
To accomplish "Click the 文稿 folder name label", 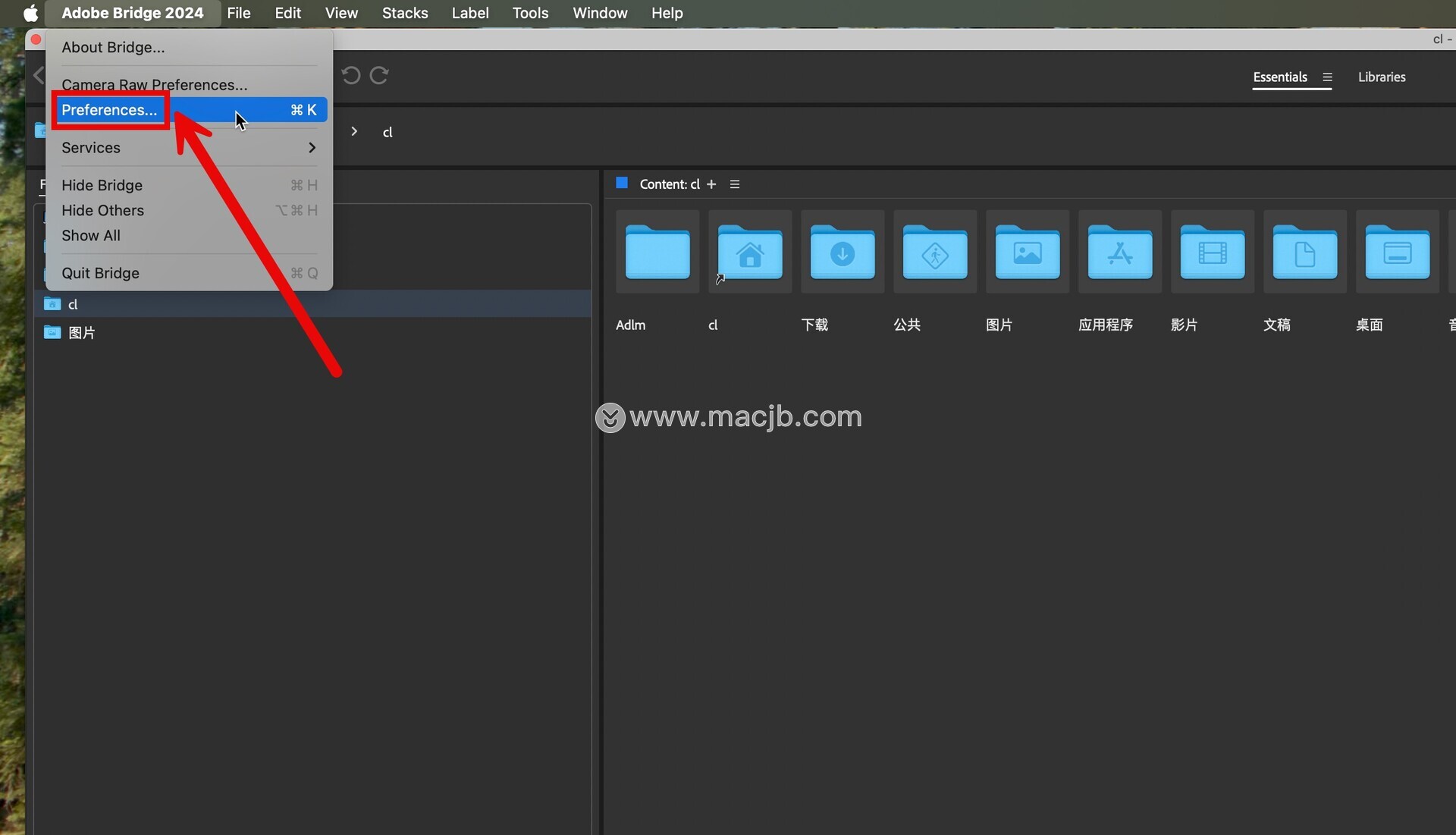I will pyautogui.click(x=1277, y=325).
